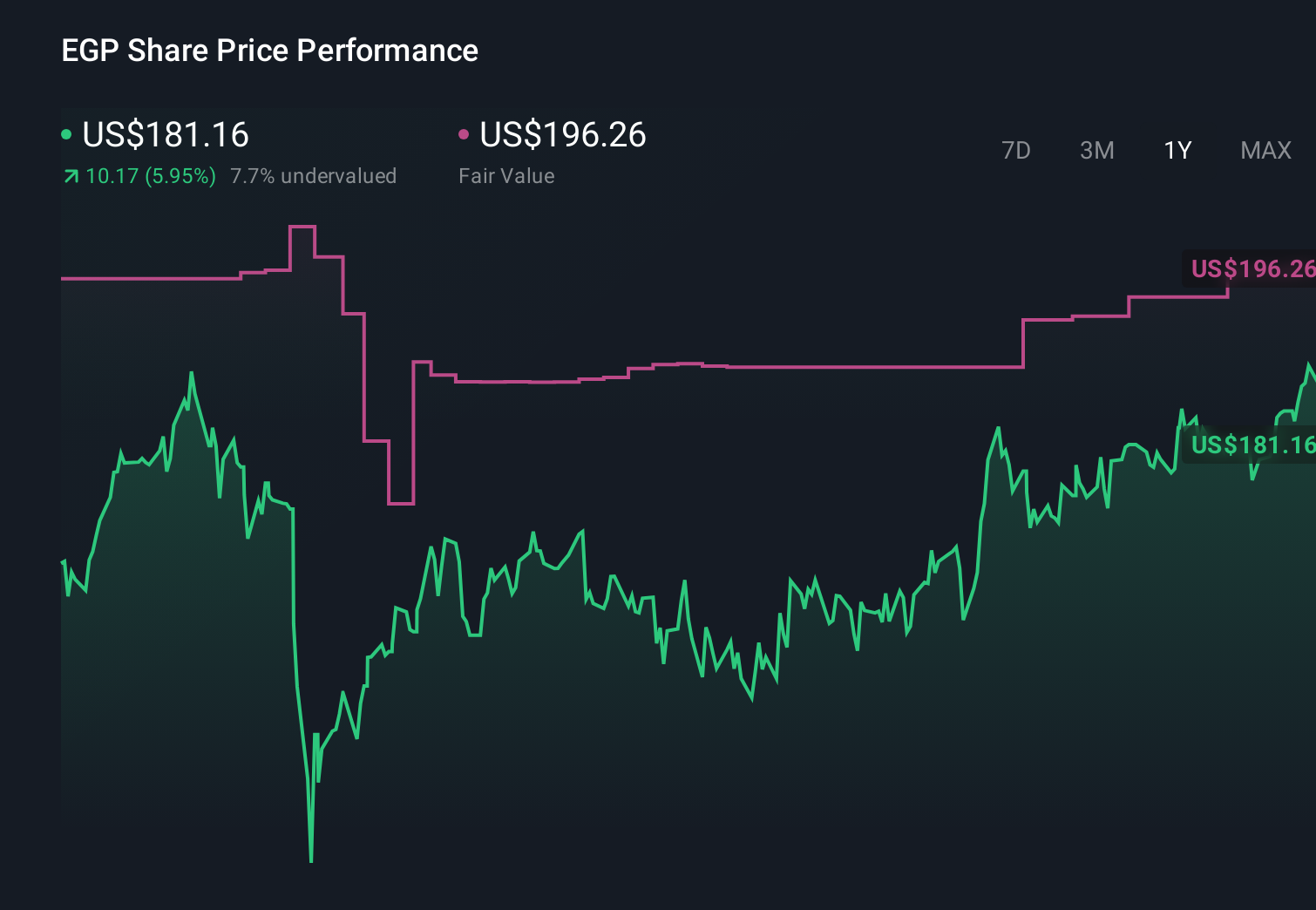Click the lowest step of pink fair value line
The height and width of the screenshot is (910, 1316).
pyautogui.click(x=401, y=503)
